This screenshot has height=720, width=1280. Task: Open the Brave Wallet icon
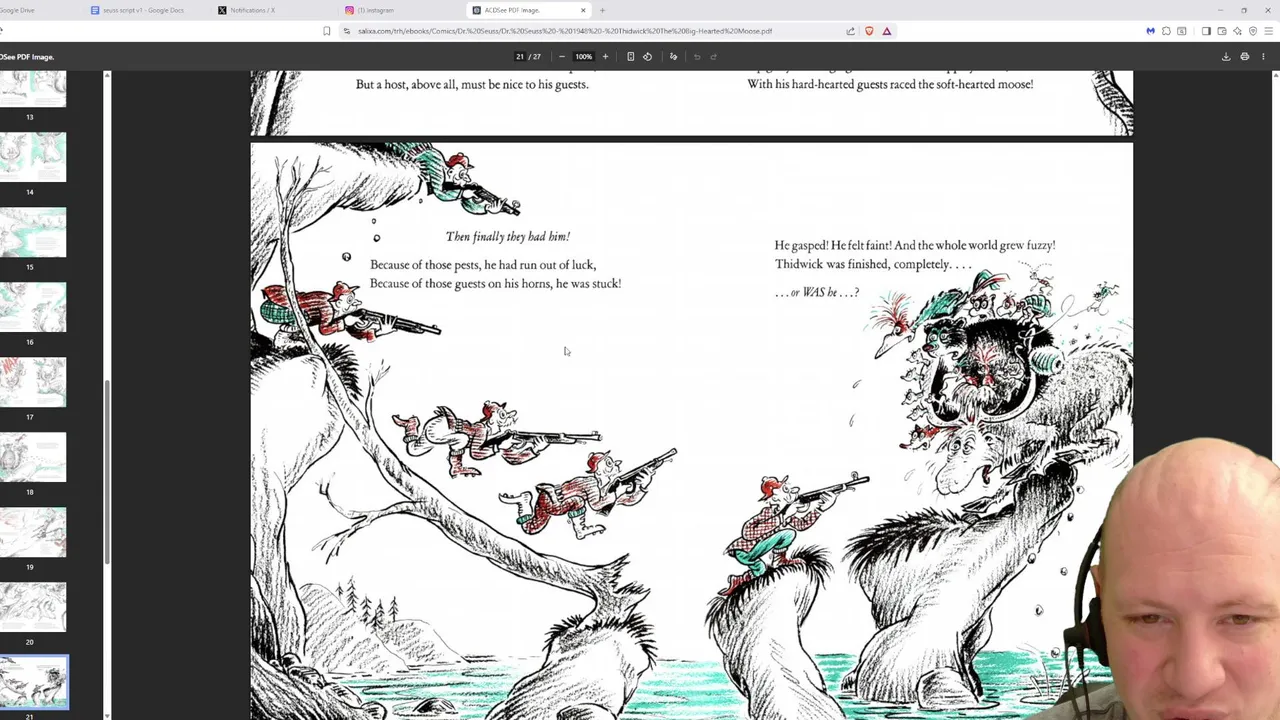tap(1222, 31)
